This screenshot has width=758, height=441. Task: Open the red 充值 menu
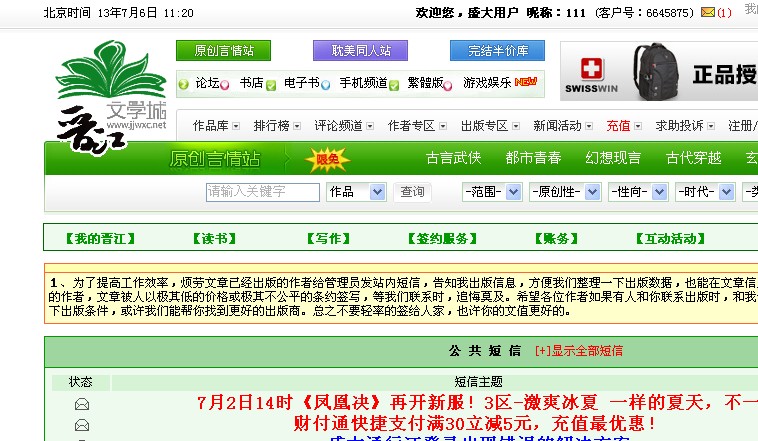[x=618, y=126]
